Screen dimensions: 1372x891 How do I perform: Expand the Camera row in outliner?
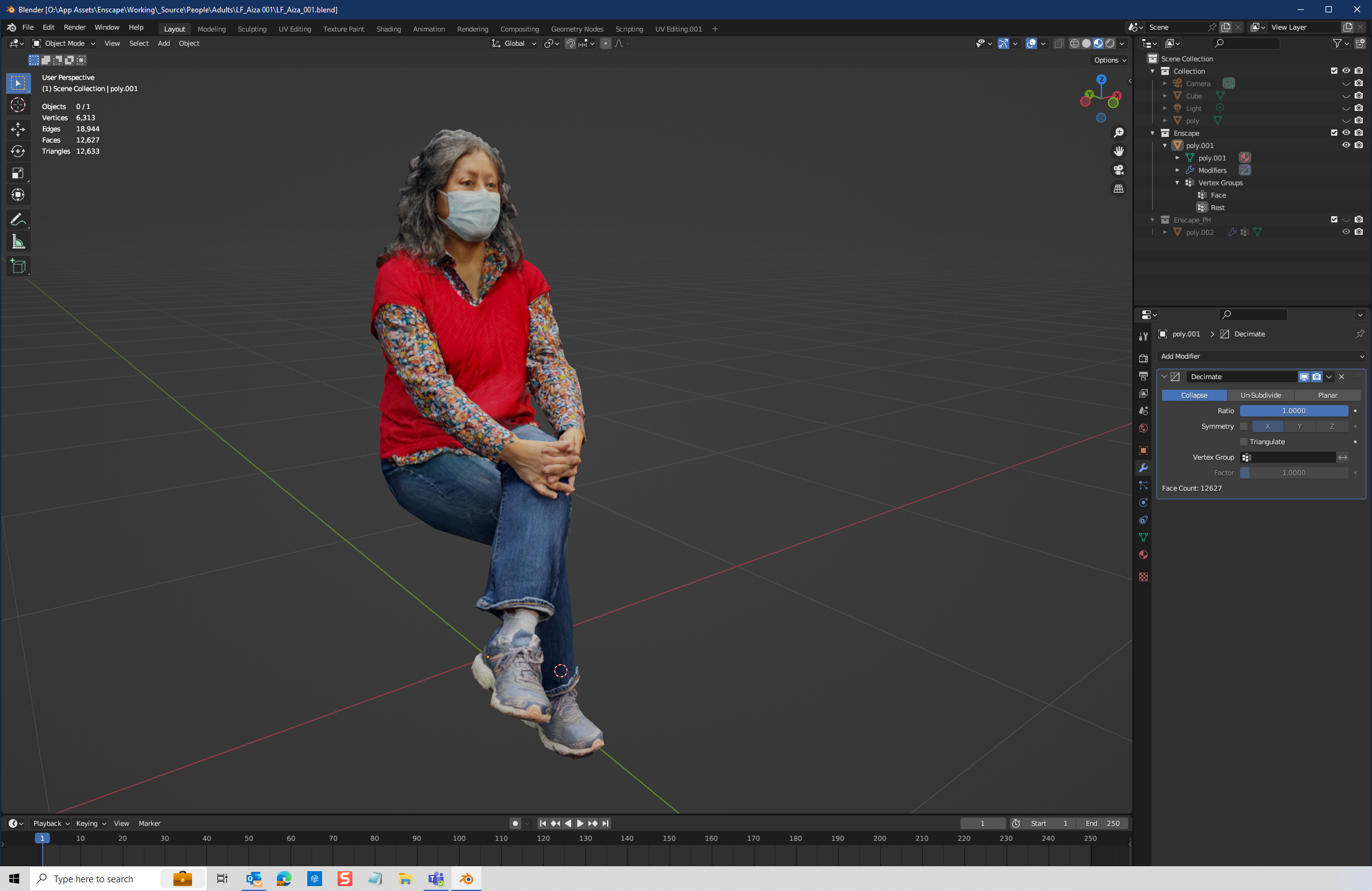[x=1165, y=84]
